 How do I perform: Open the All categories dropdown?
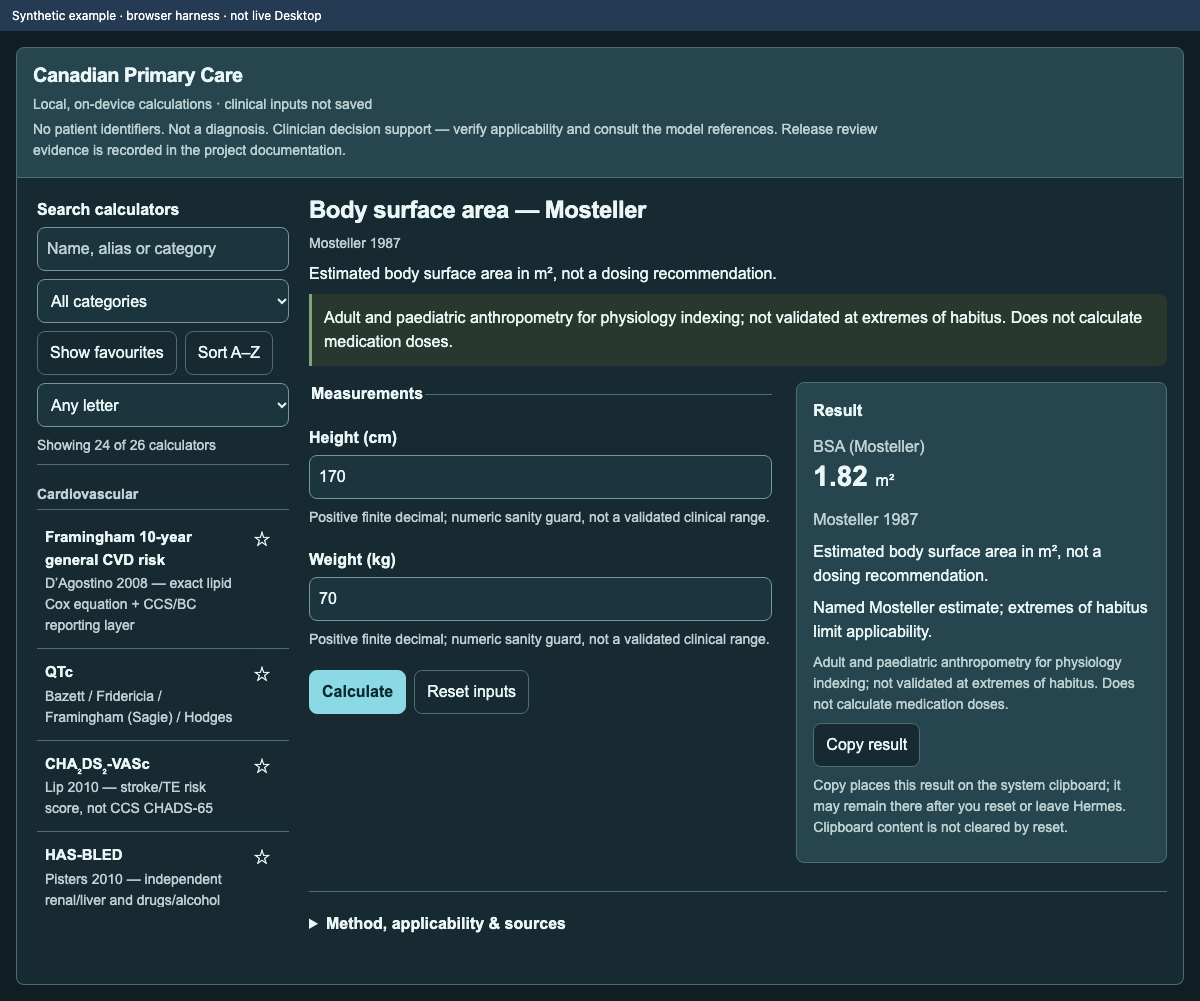pos(163,301)
